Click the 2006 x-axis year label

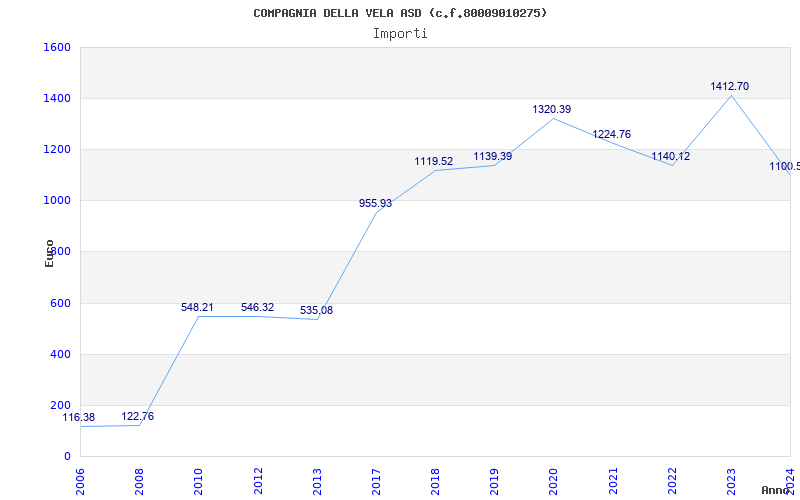click(x=81, y=478)
